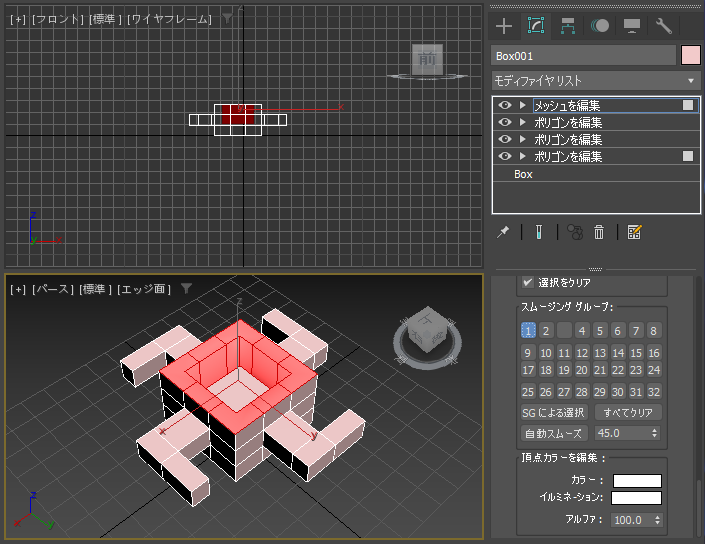Image resolution: width=705 pixels, height=544 pixels.
Task: Open [標準] menu in Front viewport
Action: coord(105,19)
